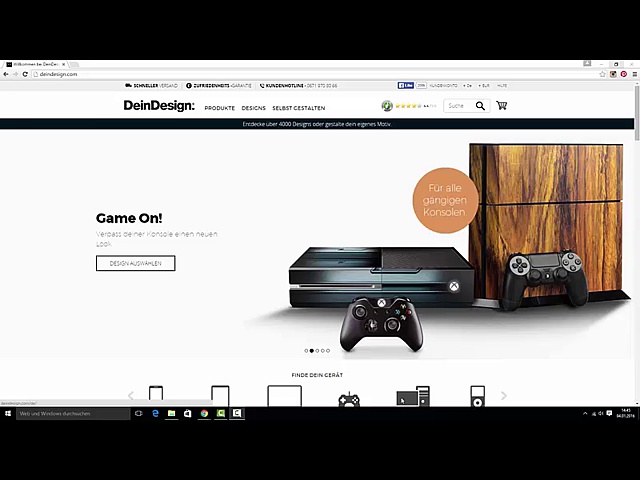Click the Facebook Like button
The width and height of the screenshot is (640, 480).
(407, 86)
